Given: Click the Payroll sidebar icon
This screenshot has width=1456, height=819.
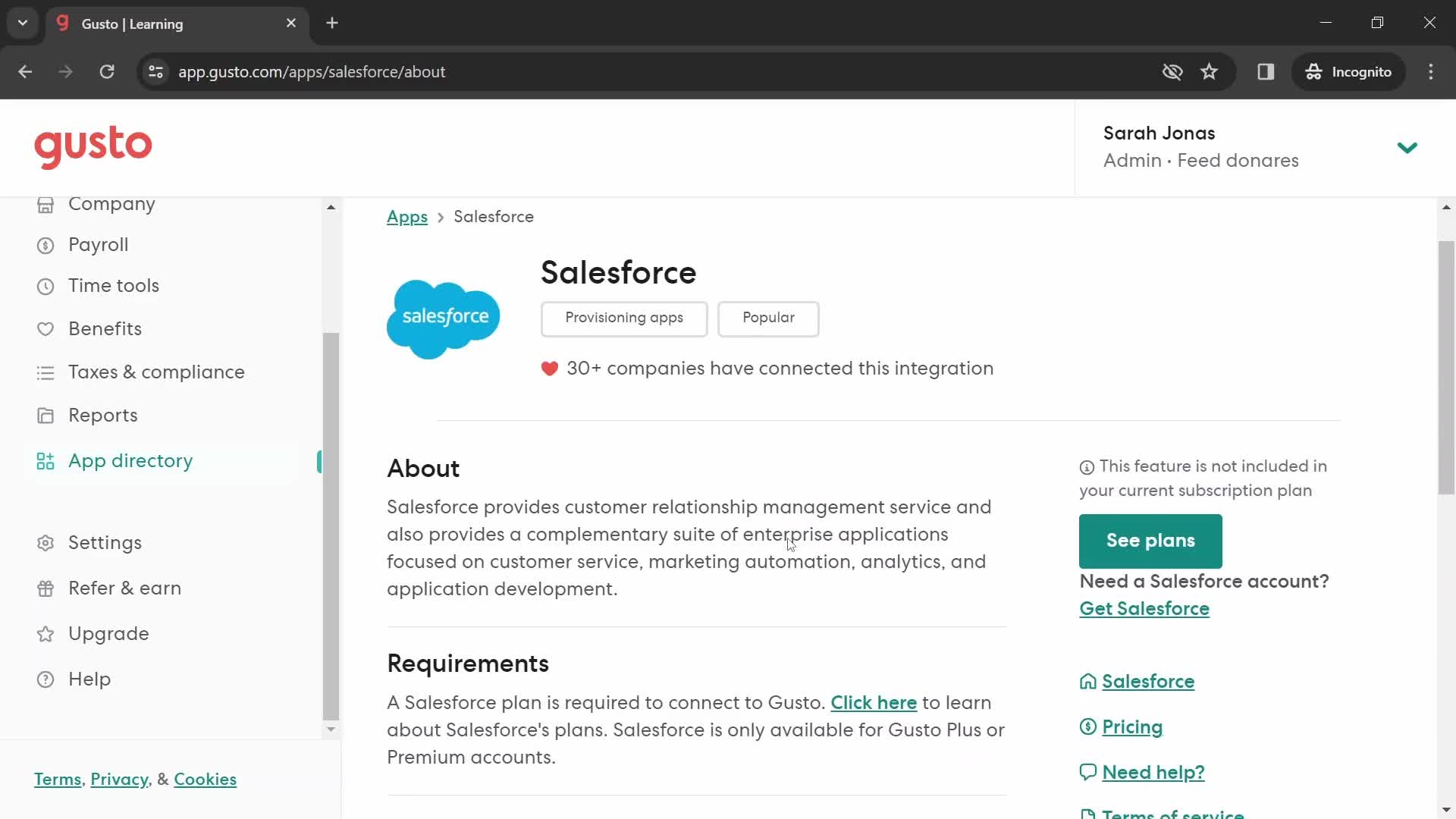Looking at the screenshot, I should pyautogui.click(x=46, y=245).
